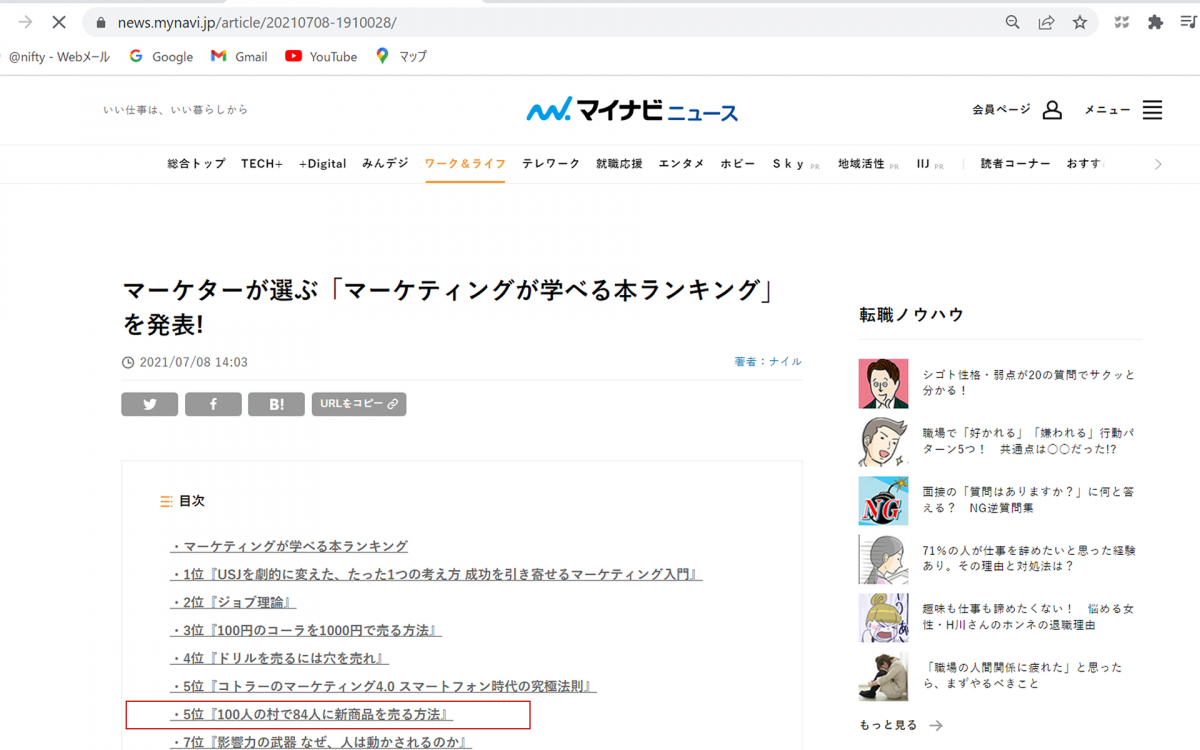Open the Gmail bookmark shortcut
1200x750 pixels.
coord(239,57)
